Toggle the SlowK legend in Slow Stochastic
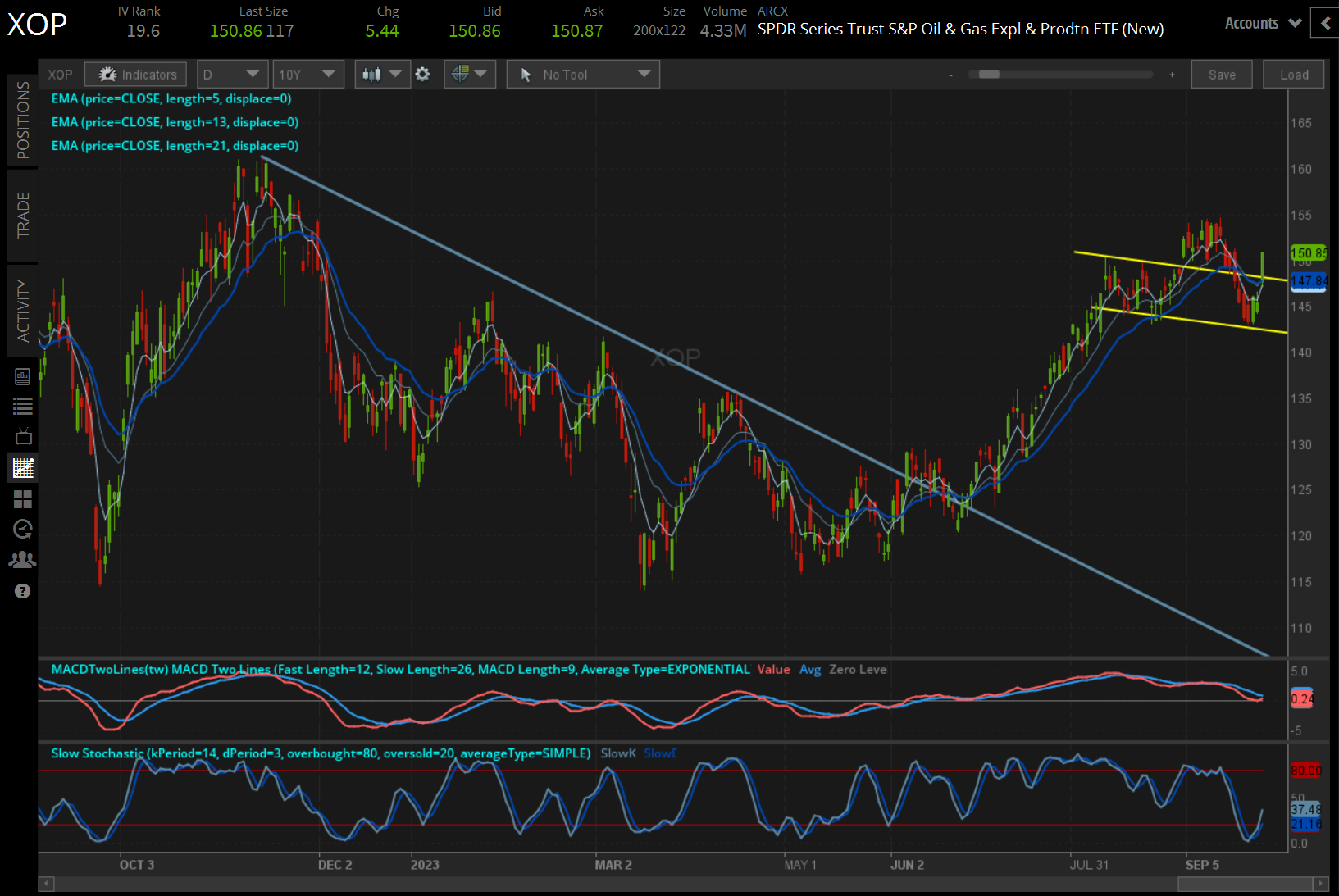This screenshot has height=896, width=1339. (617, 753)
